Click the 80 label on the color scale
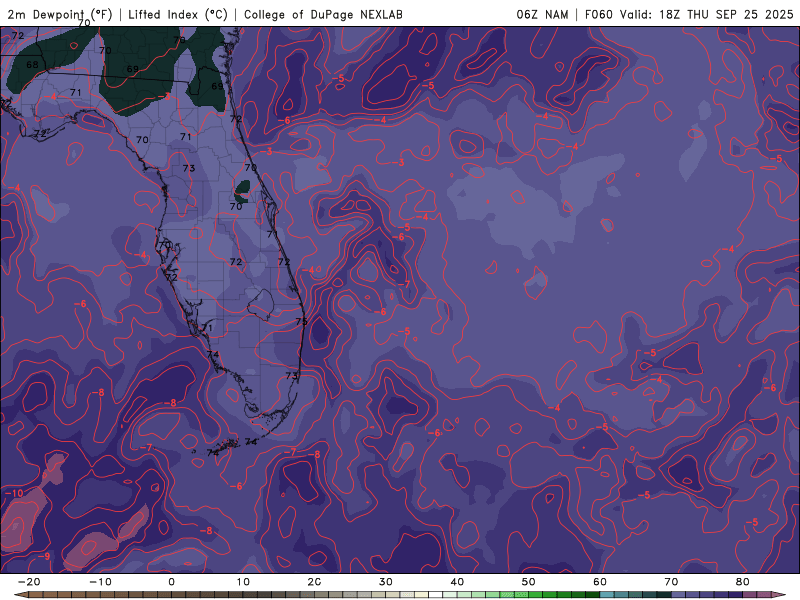The image size is (800, 600). tap(743, 582)
